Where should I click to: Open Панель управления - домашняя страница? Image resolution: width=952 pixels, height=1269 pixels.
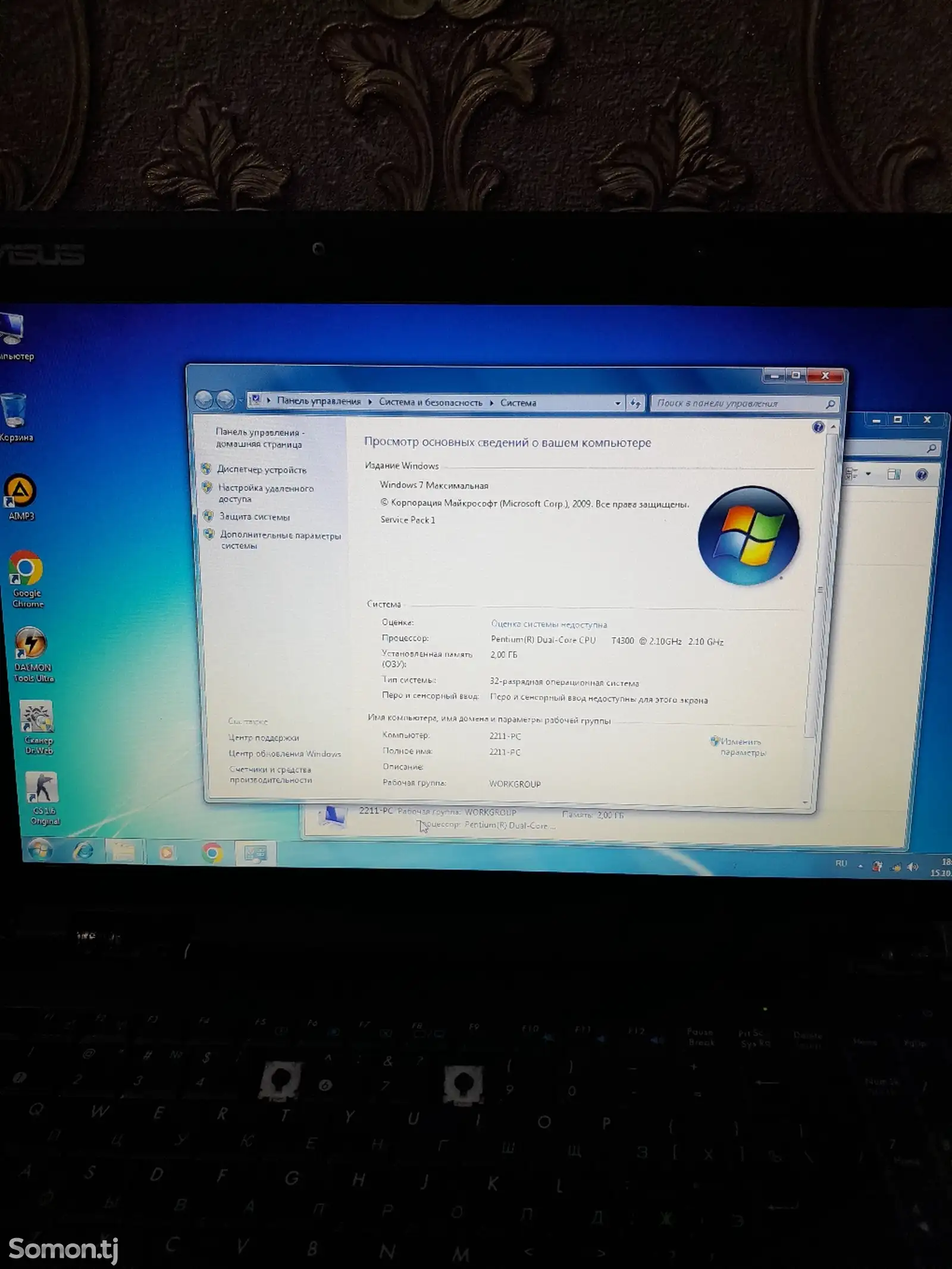tap(259, 438)
